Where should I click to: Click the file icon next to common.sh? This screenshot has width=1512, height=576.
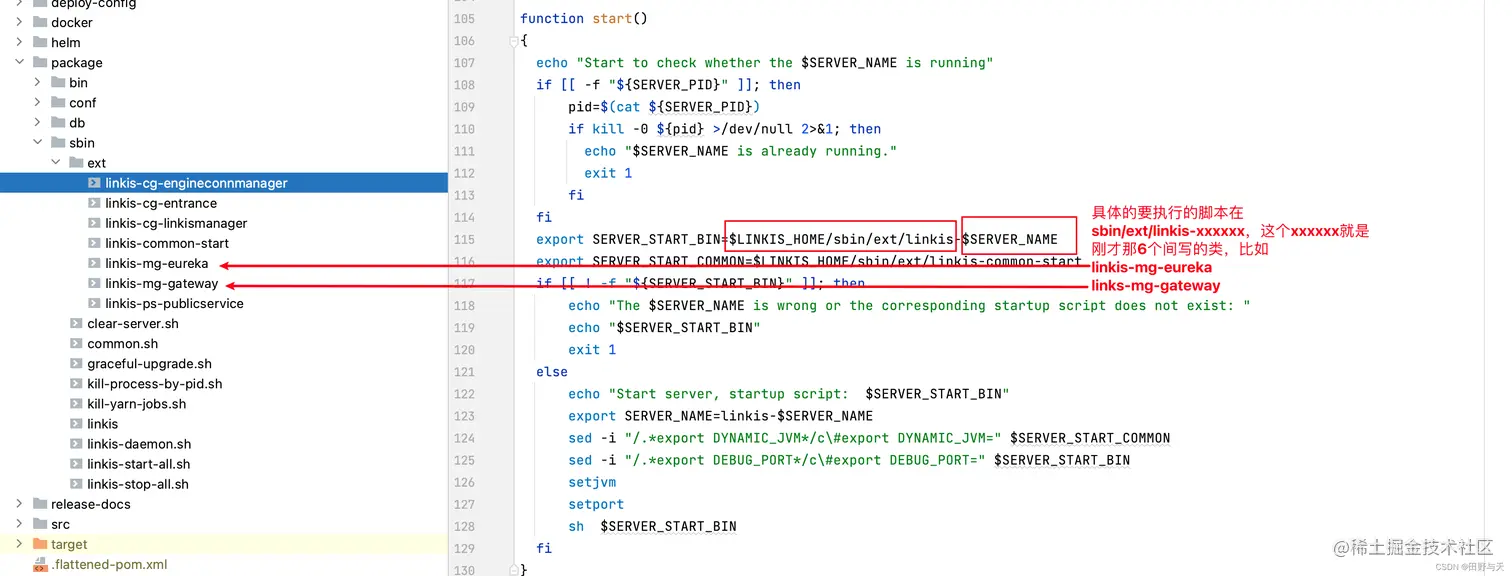pos(76,343)
